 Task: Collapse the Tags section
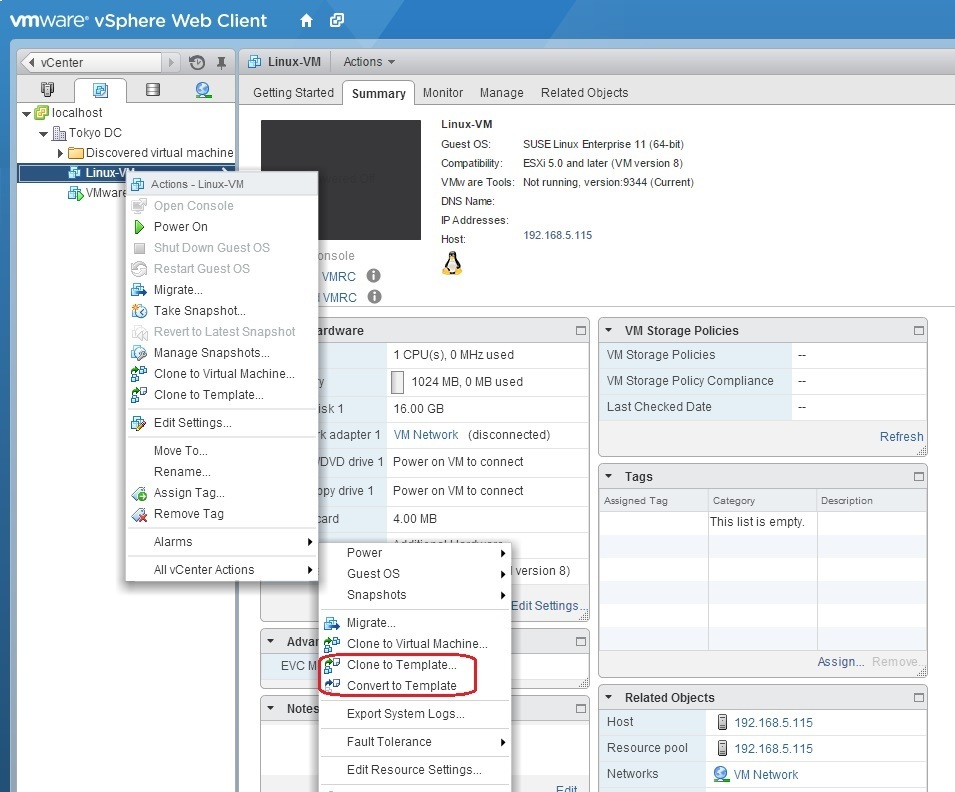pos(608,476)
